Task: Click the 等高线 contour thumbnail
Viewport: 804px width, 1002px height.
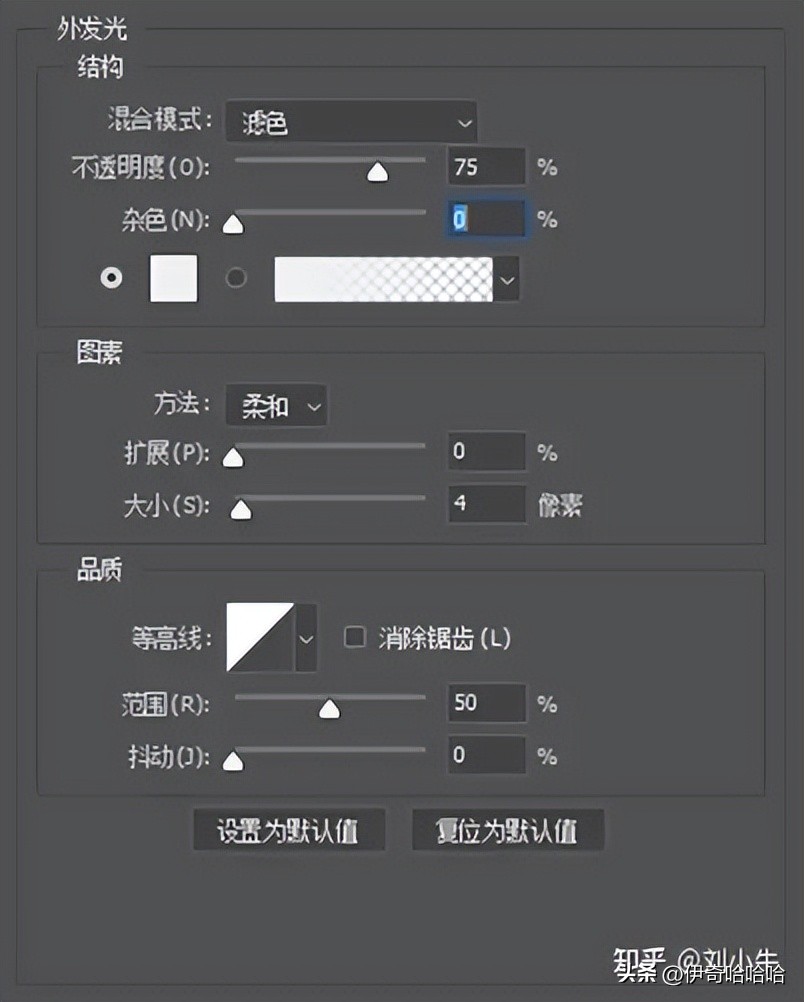Action: click(x=262, y=635)
